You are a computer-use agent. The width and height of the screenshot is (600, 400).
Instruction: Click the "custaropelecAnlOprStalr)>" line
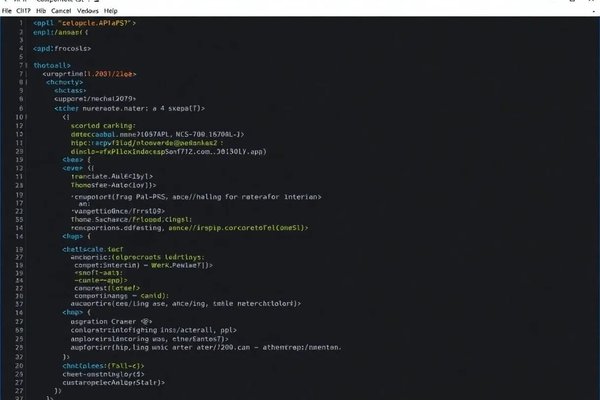point(114,383)
